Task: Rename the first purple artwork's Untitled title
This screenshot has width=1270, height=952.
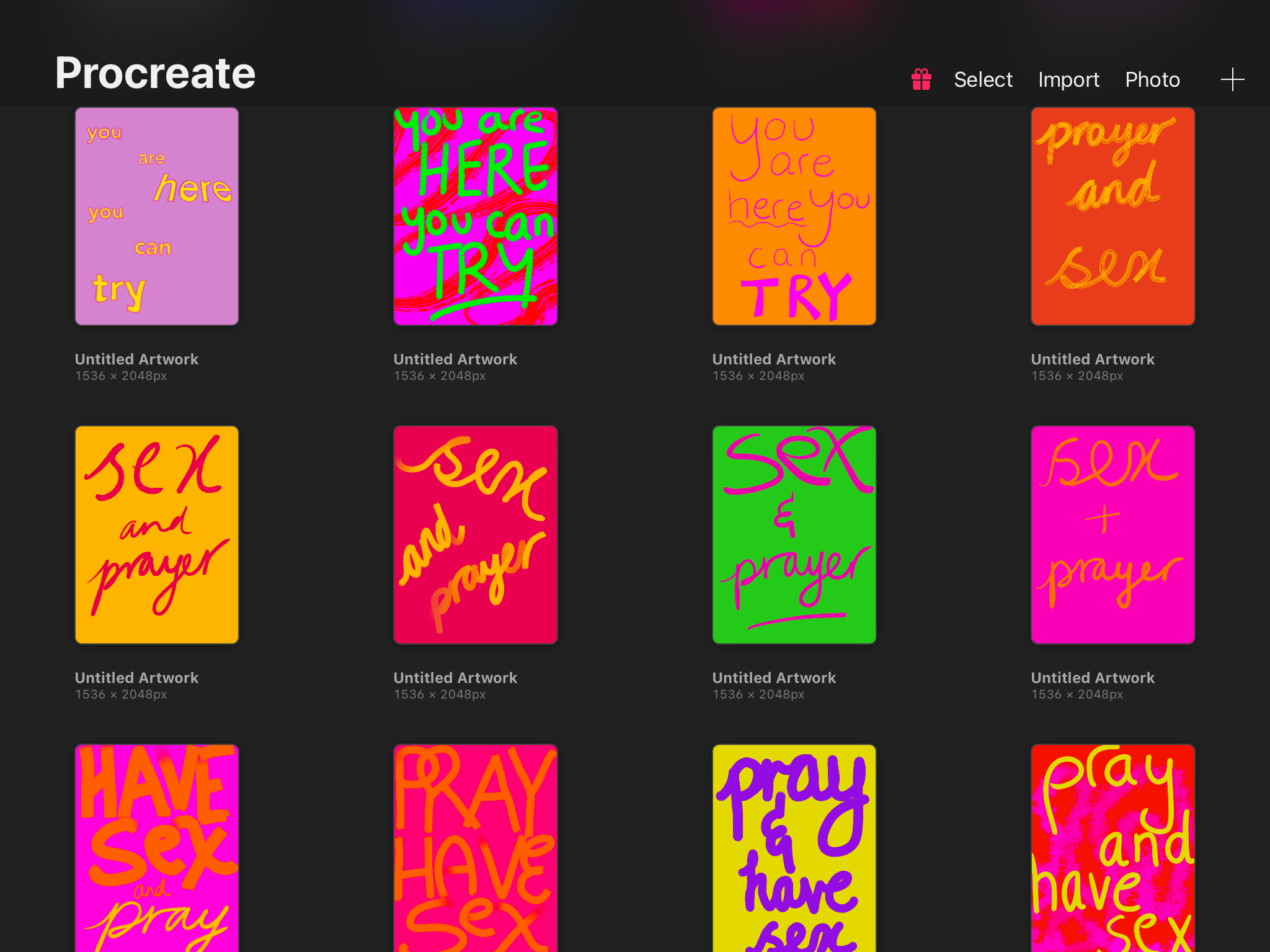Action: point(136,359)
